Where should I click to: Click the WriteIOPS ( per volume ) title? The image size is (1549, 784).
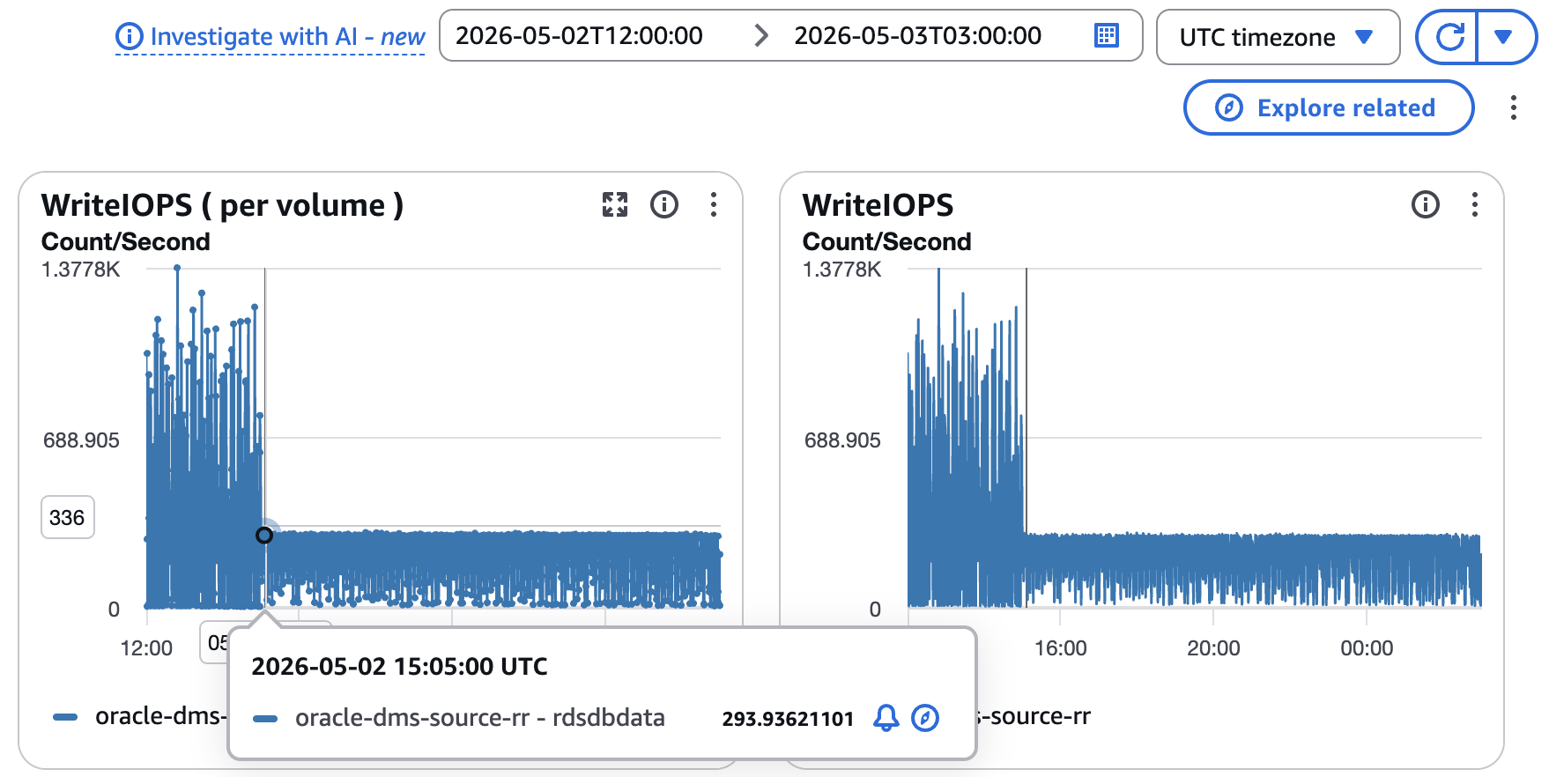(222, 205)
